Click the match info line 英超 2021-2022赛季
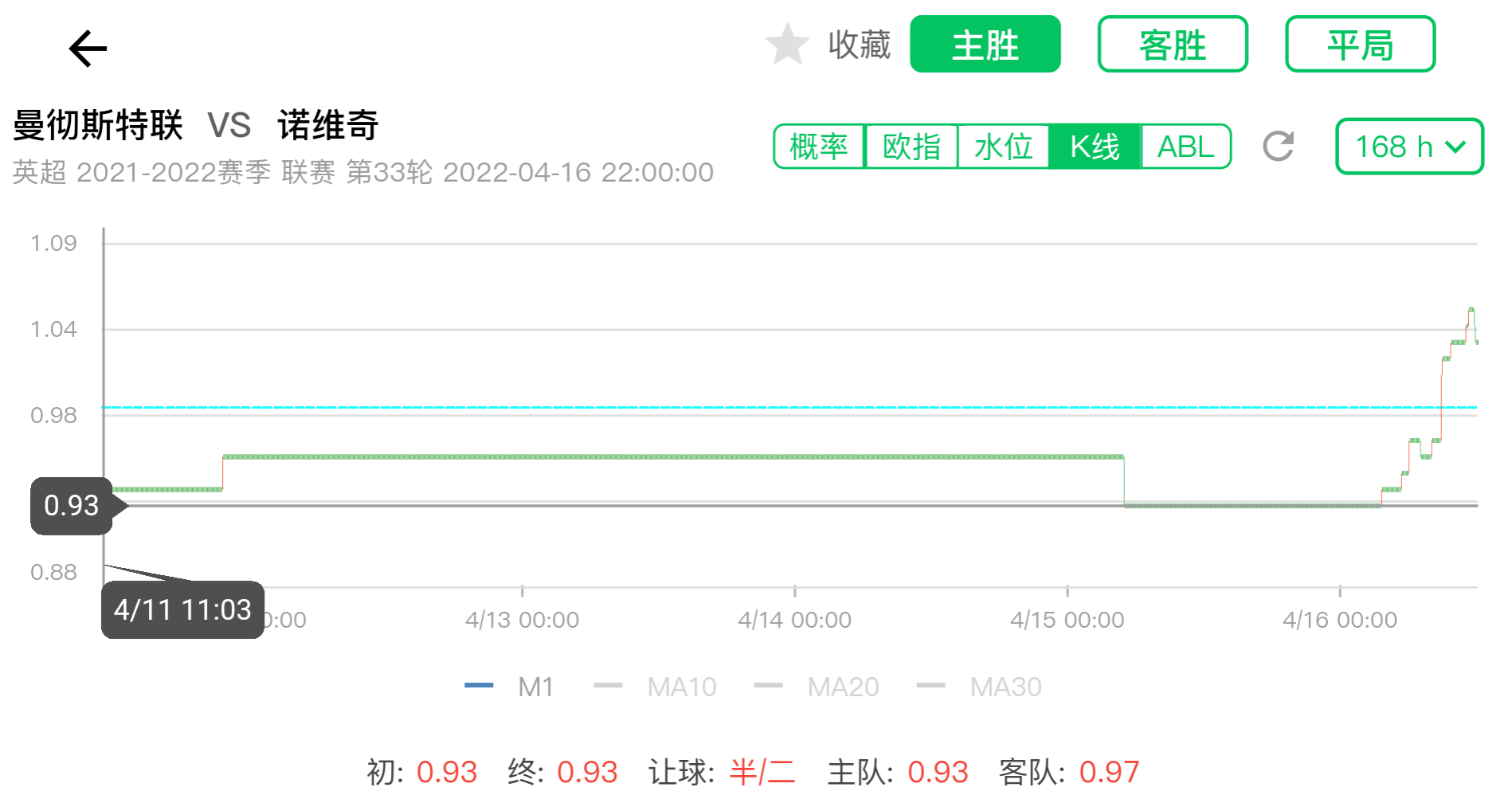This screenshot has height=799, width=1512. [x=363, y=172]
